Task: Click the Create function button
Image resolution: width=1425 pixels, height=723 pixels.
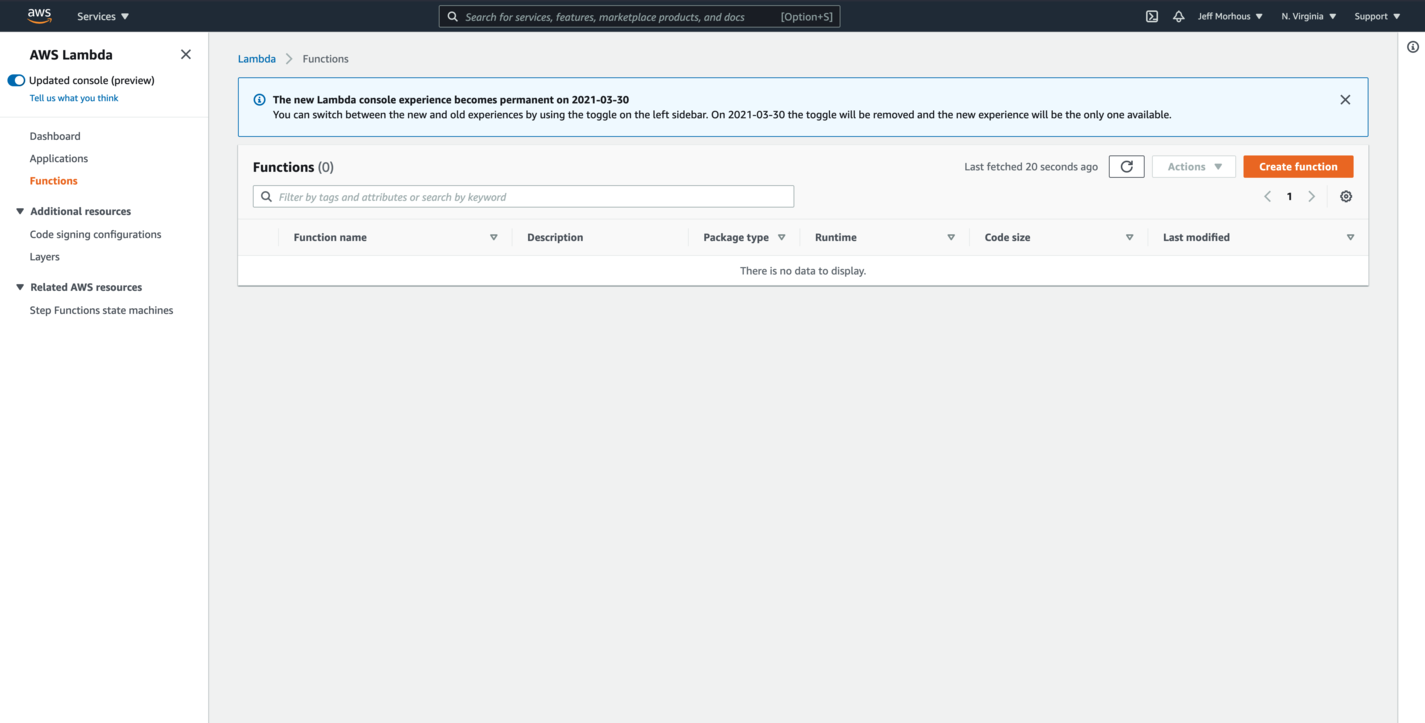Action: 1298,166
